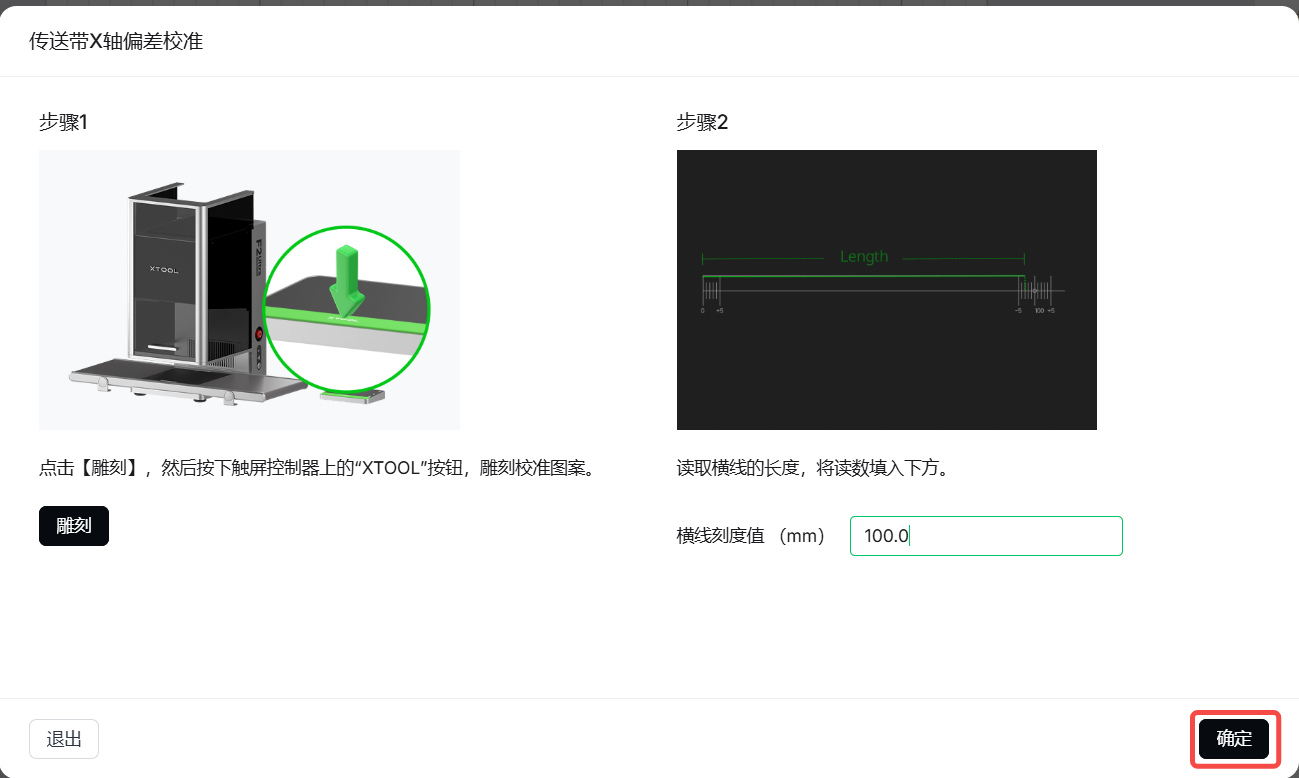Click the Step 2 ruler measurement thumbnail

coord(886,289)
